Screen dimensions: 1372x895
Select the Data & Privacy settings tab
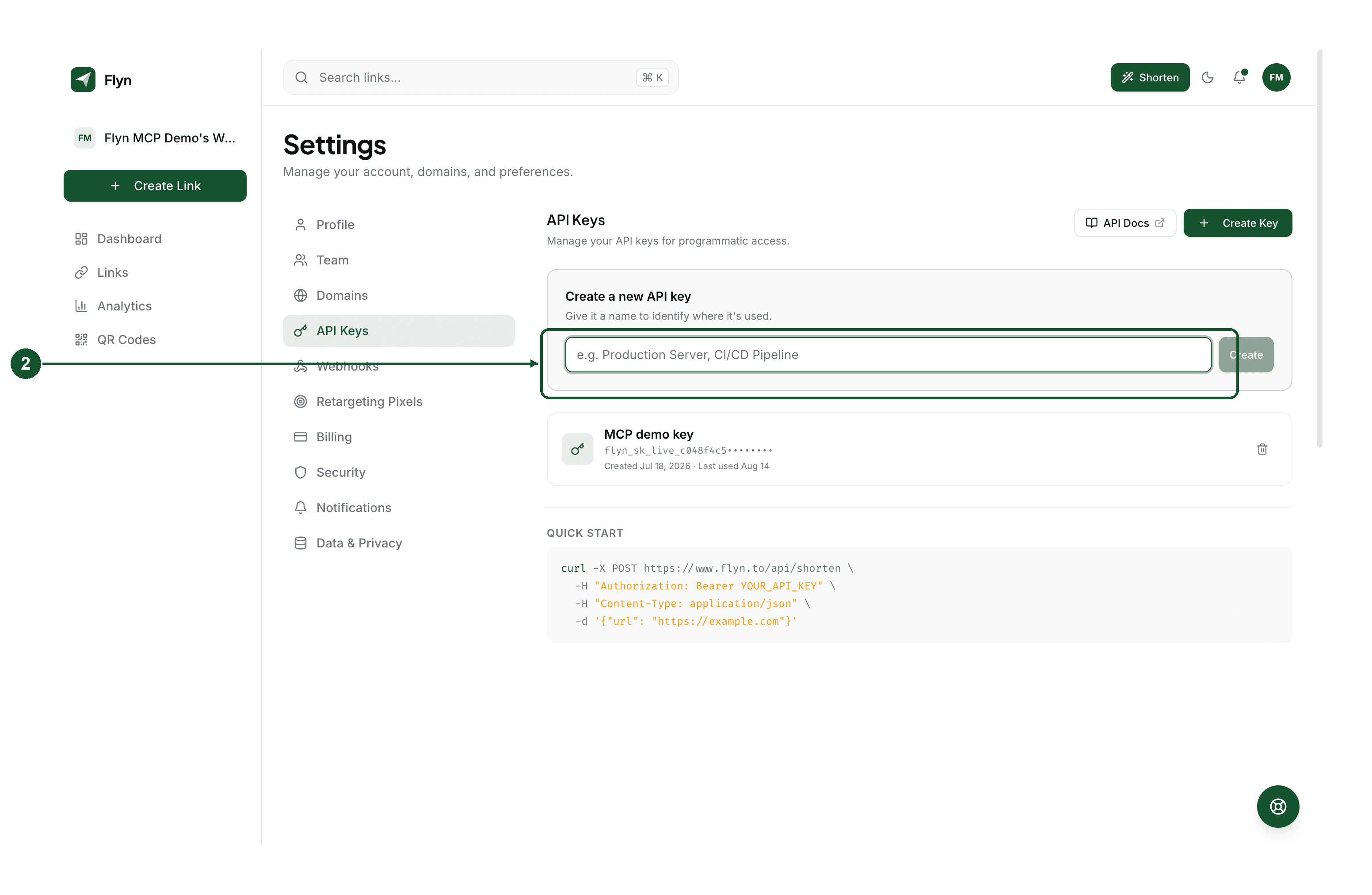coord(398,543)
